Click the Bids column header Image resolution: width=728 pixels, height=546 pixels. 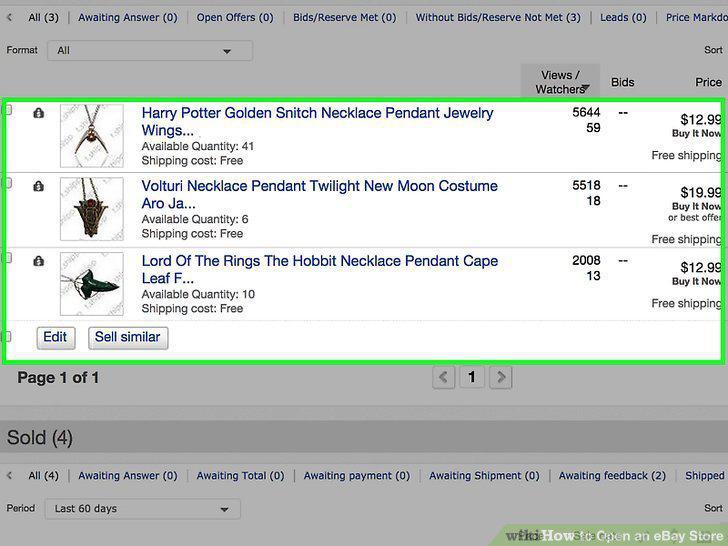coord(622,83)
